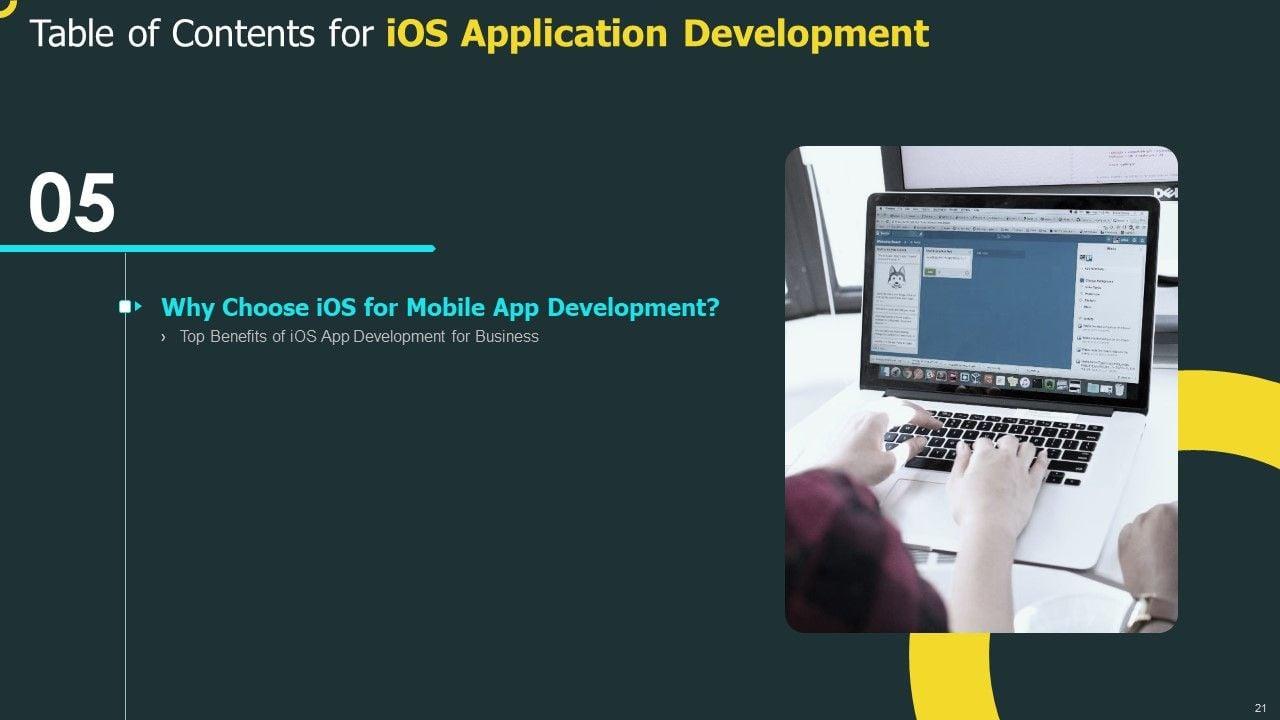
Task: Click the Dell logo on the monitor
Action: pyautogui.click(x=1165, y=192)
